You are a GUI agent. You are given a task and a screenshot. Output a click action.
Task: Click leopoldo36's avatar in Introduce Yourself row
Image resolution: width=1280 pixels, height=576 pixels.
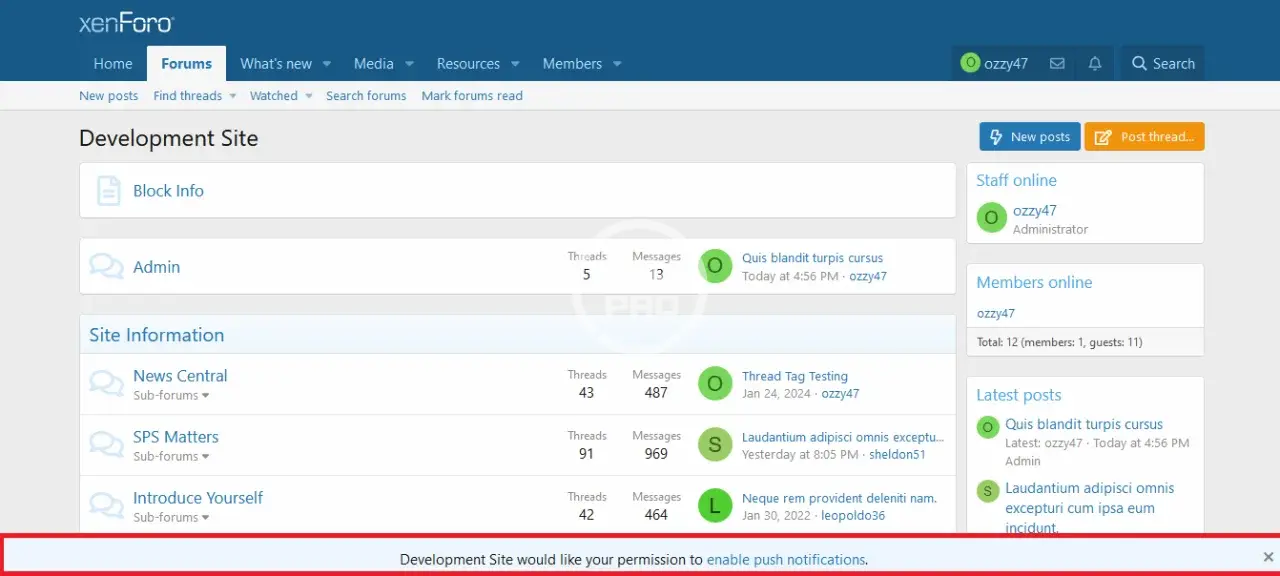click(714, 506)
